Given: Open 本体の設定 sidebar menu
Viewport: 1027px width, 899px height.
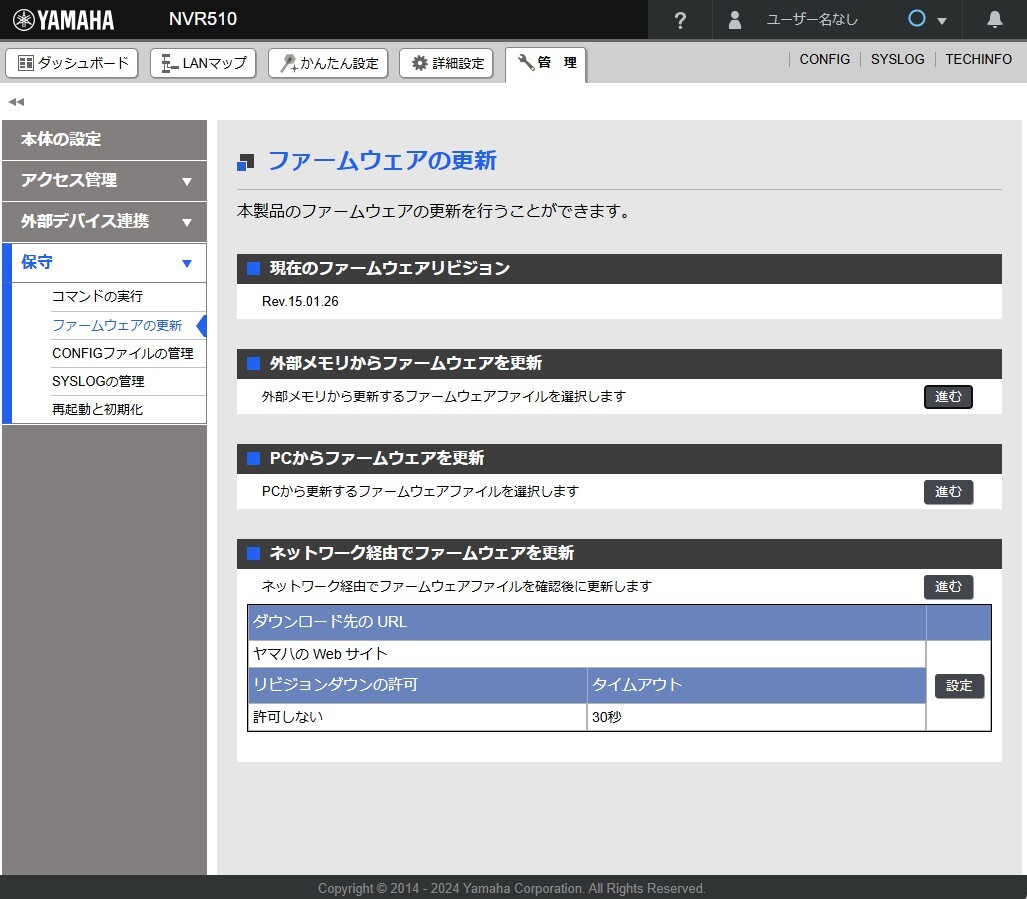Looking at the screenshot, I should (x=104, y=139).
